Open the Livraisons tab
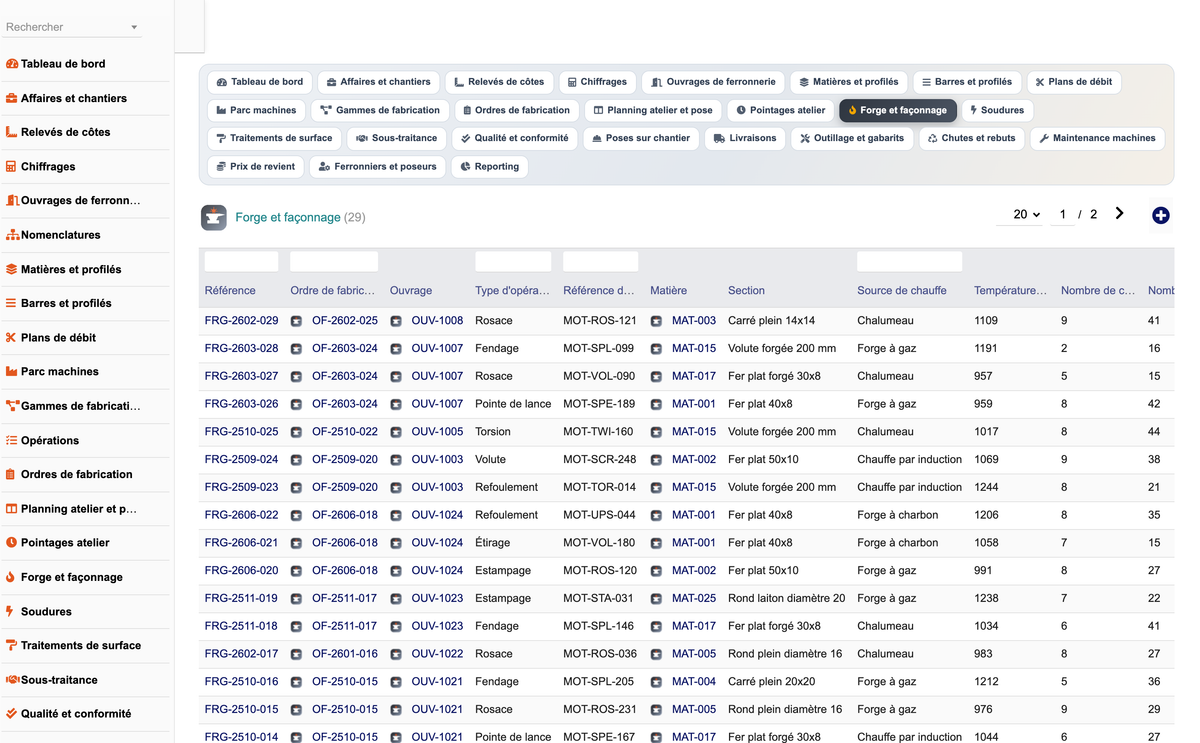The width and height of the screenshot is (1200, 743). point(744,138)
